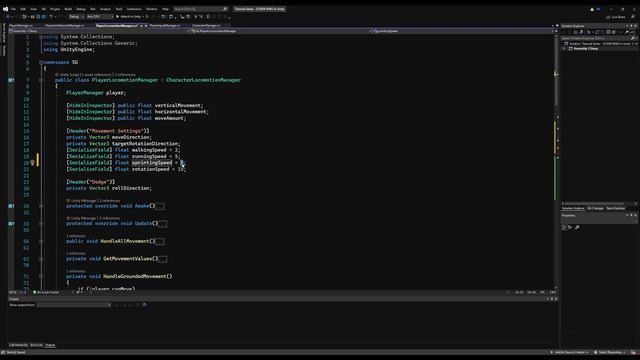640x360 pixels.
Task: Click the Categorized icon in Properties panel
Action: (564, 227)
